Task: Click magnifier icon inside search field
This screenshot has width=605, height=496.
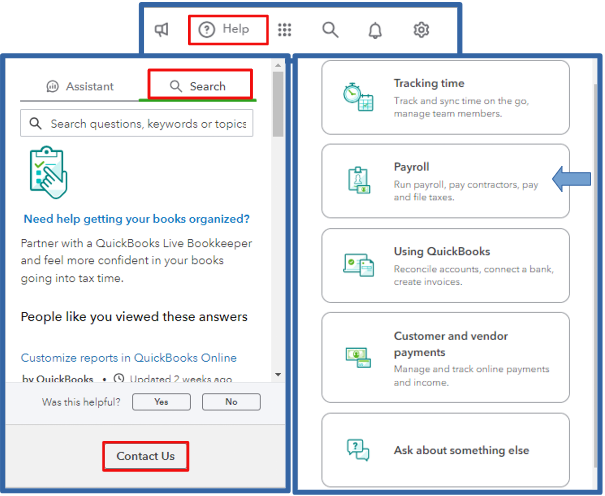Action: pyautogui.click(x=35, y=123)
